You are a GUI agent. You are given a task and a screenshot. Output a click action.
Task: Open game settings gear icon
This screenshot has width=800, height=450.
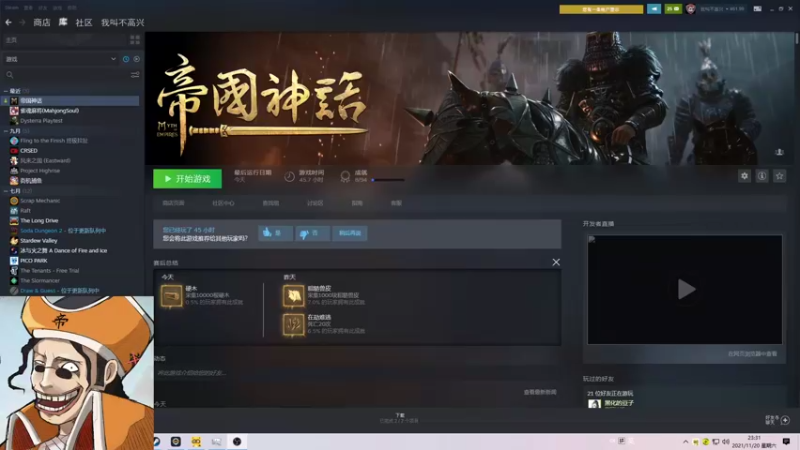coord(744,176)
